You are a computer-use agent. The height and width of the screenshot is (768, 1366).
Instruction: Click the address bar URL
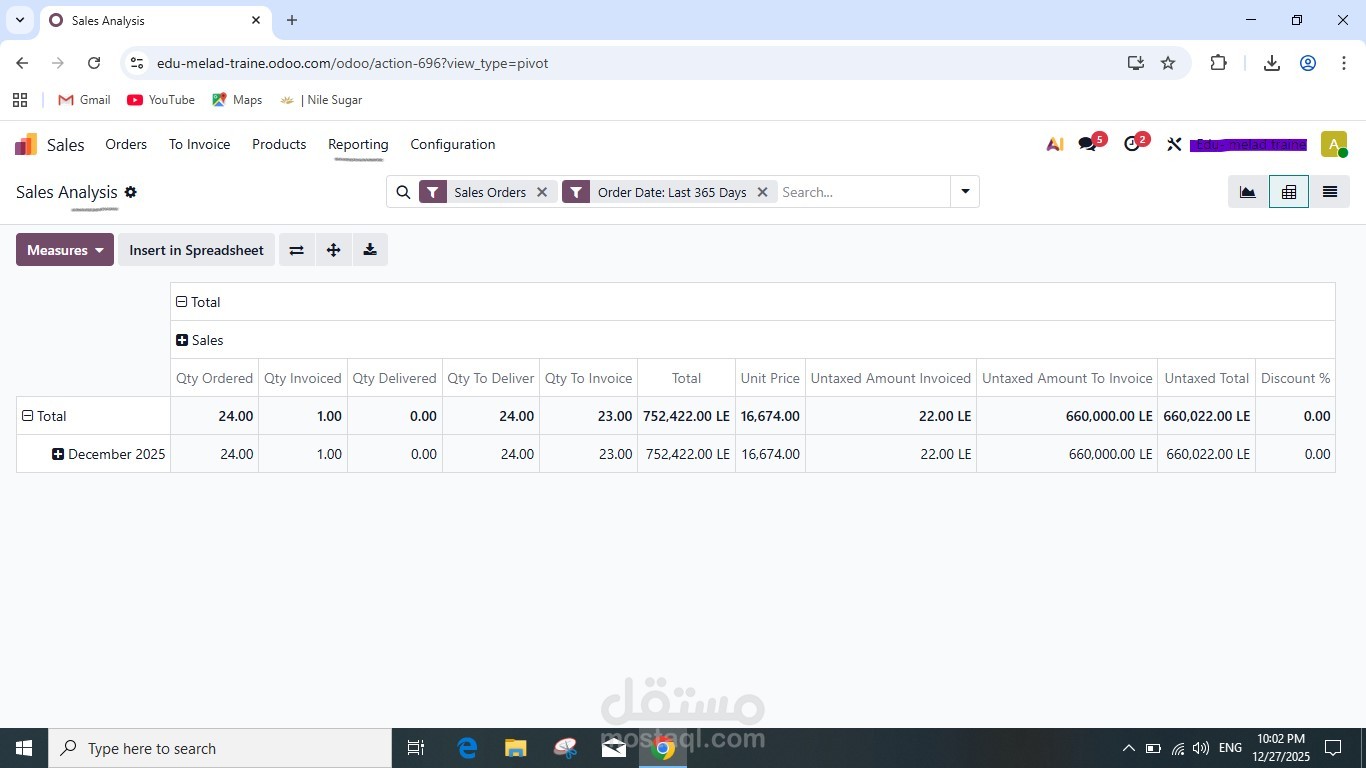[352, 63]
